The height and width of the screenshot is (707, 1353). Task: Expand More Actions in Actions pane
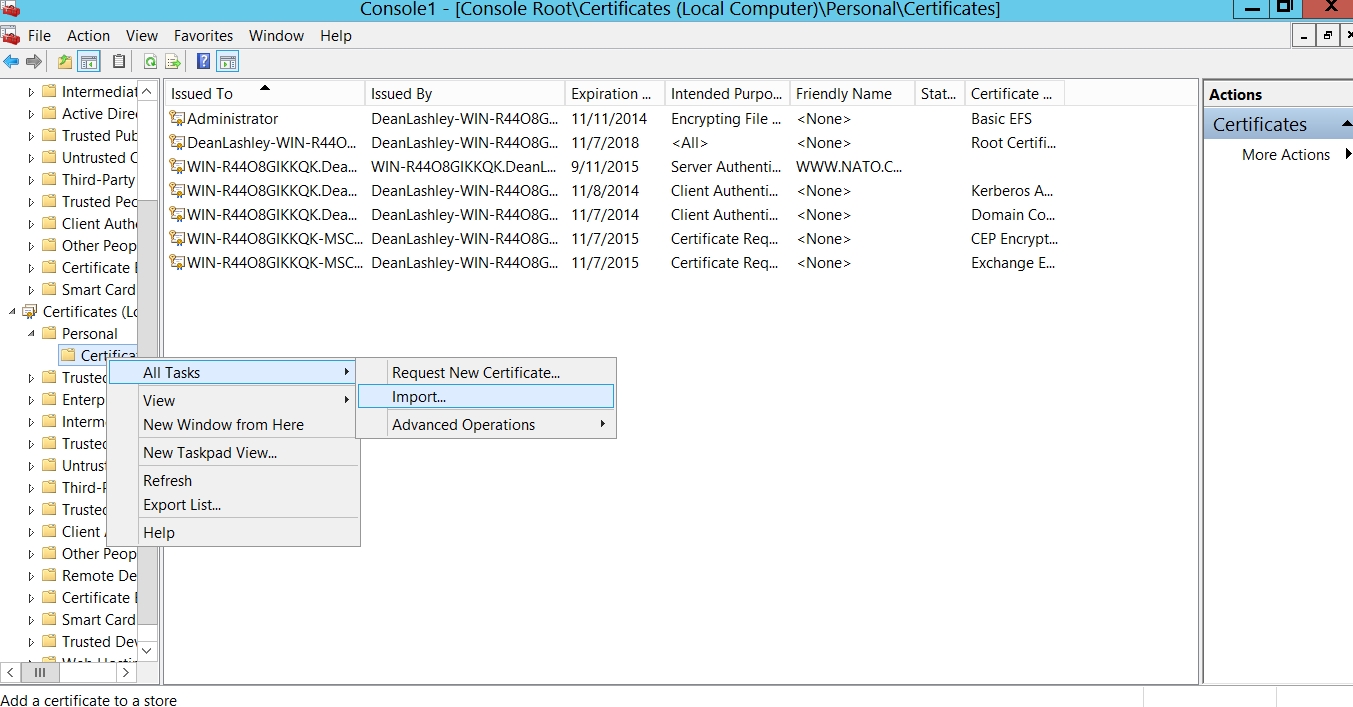pyautogui.click(x=1347, y=155)
